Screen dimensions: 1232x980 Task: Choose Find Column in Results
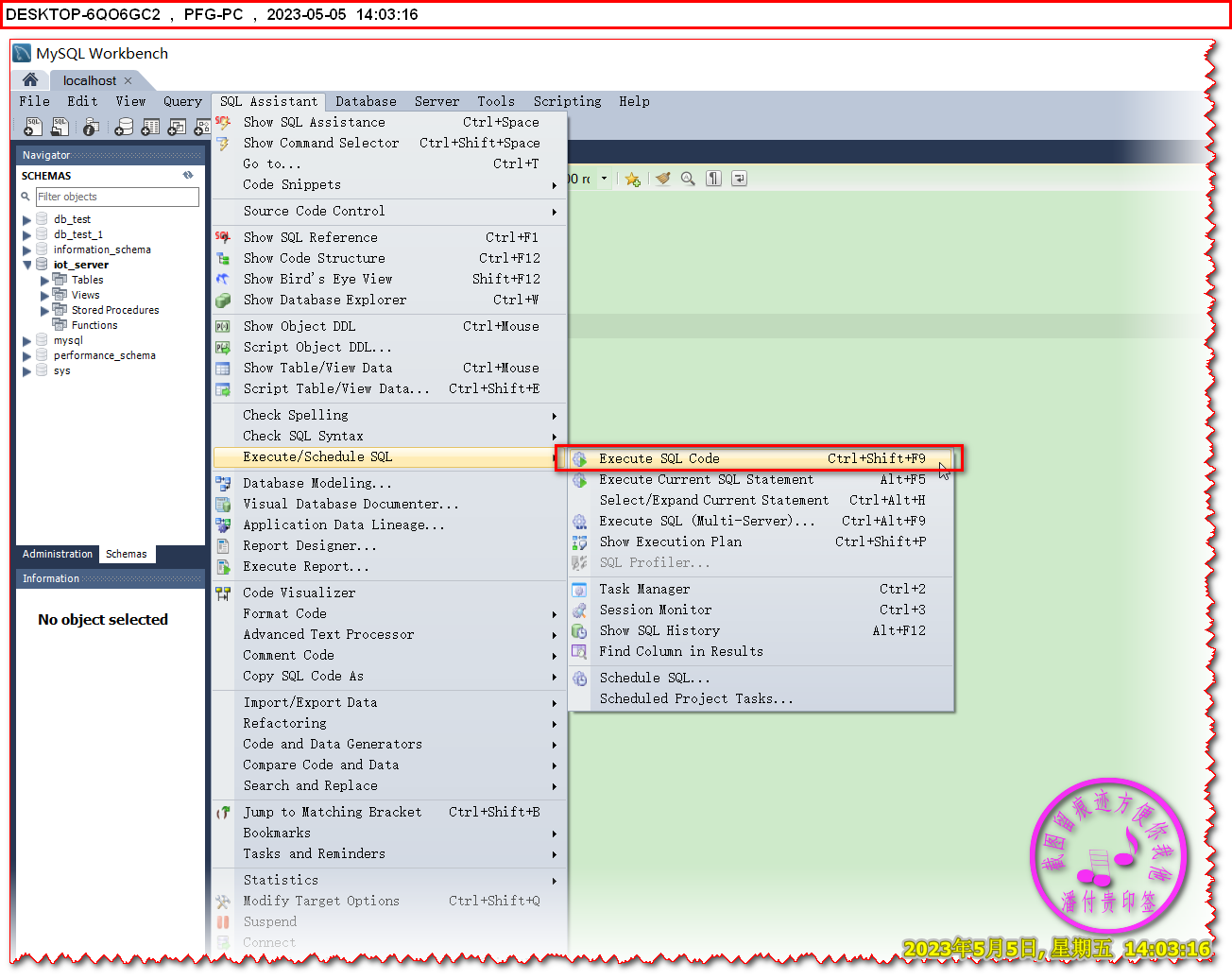[761, 651]
